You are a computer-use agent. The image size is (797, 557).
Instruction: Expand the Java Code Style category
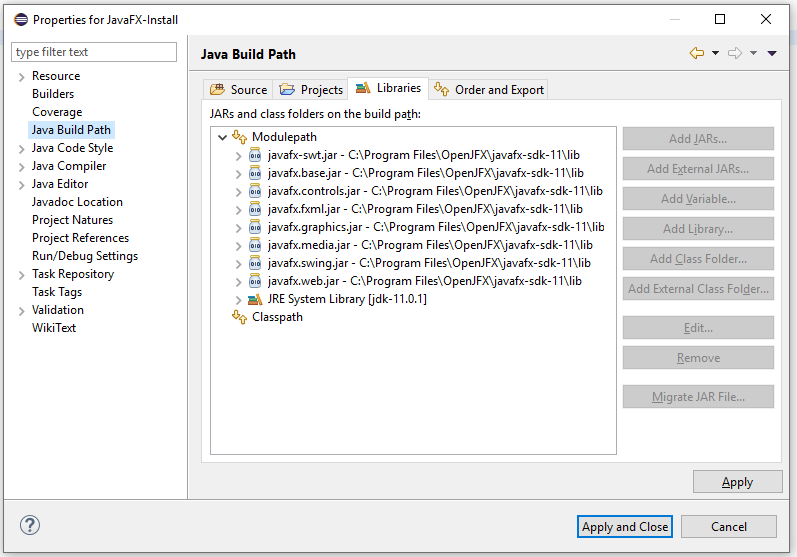click(x=21, y=148)
